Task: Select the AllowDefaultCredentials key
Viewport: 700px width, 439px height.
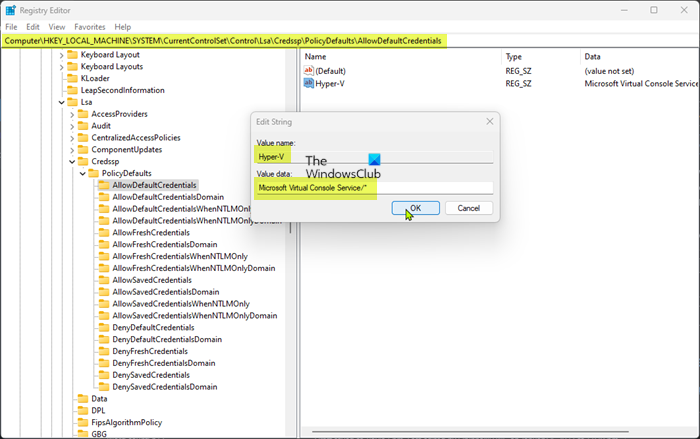Action: click(154, 185)
